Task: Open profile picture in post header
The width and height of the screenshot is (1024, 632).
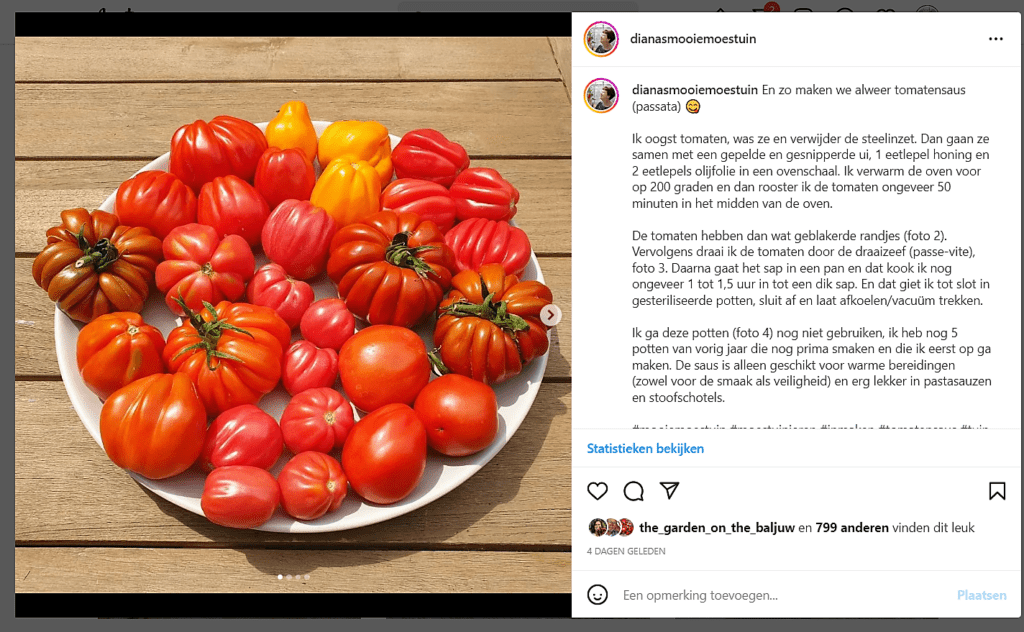Action: 601,39
